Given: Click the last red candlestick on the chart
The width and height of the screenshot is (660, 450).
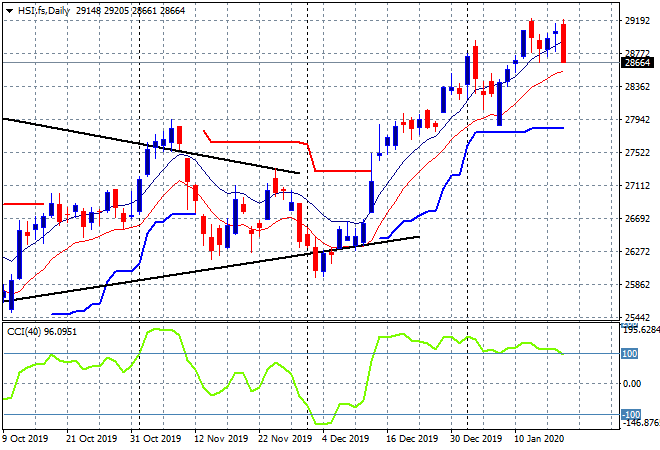Looking at the screenshot, I should (x=563, y=43).
